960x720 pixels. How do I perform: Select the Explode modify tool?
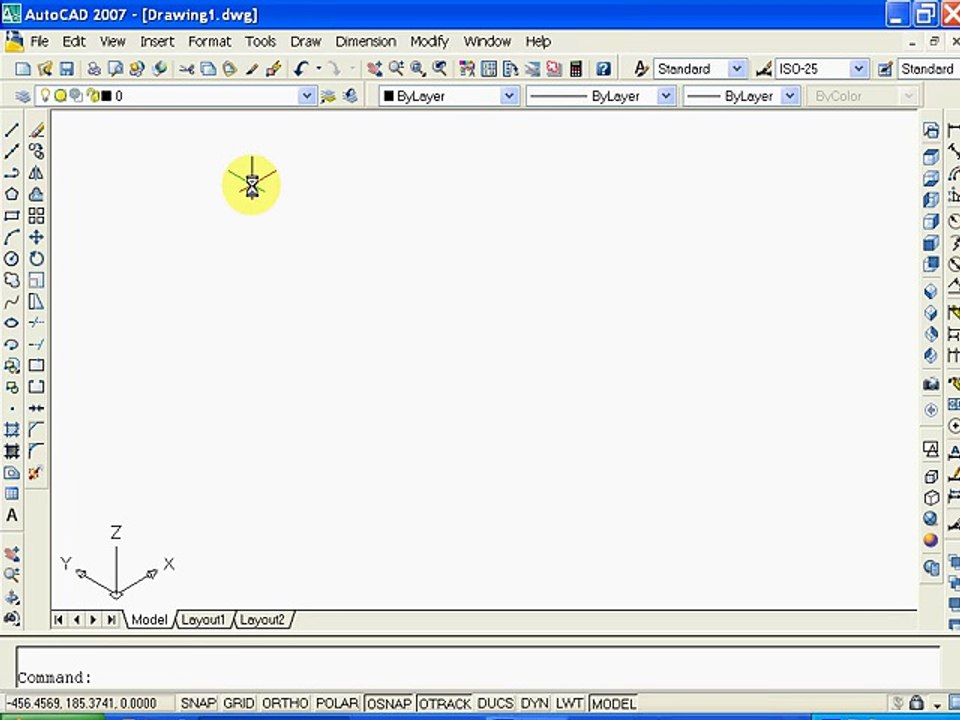[36, 473]
